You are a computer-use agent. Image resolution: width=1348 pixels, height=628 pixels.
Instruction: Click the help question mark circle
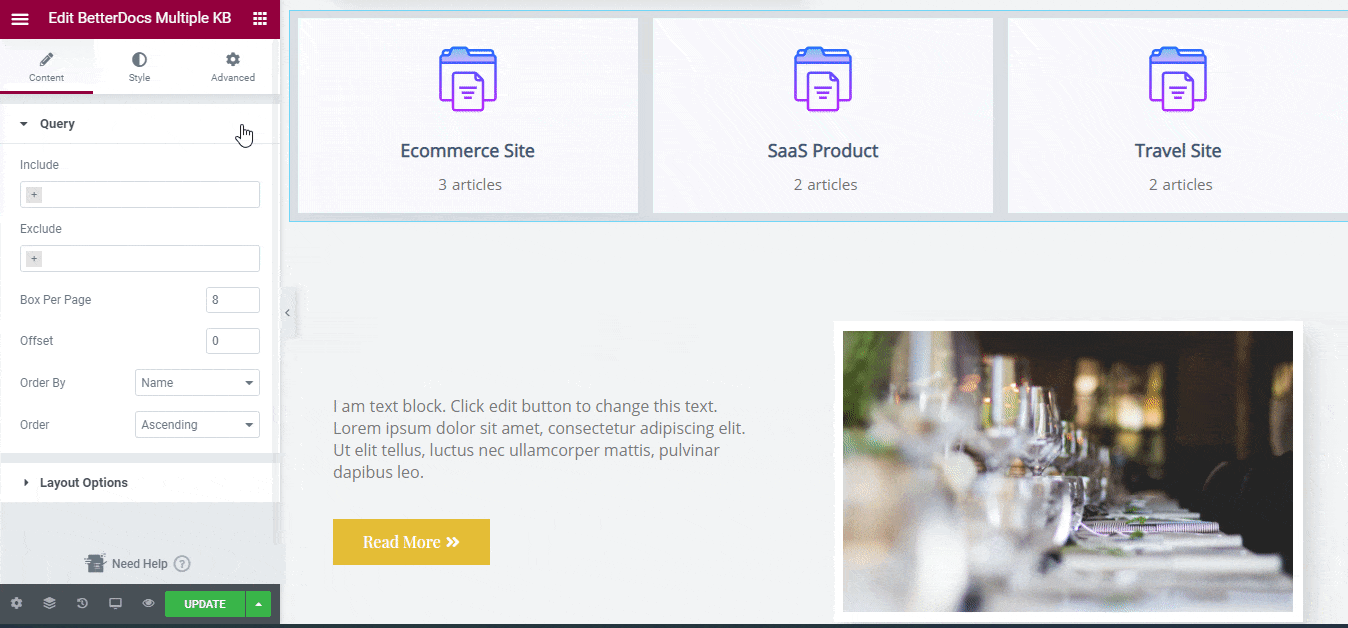182,563
